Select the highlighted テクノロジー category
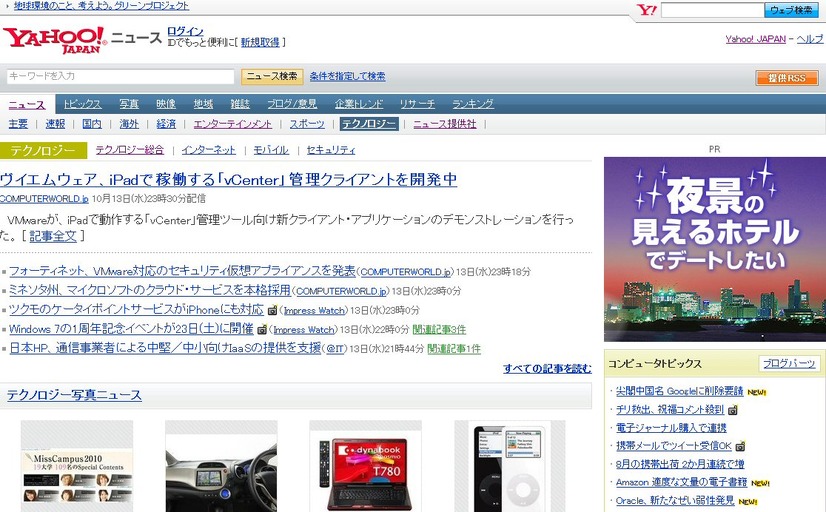826x512 pixels. (x=369, y=124)
